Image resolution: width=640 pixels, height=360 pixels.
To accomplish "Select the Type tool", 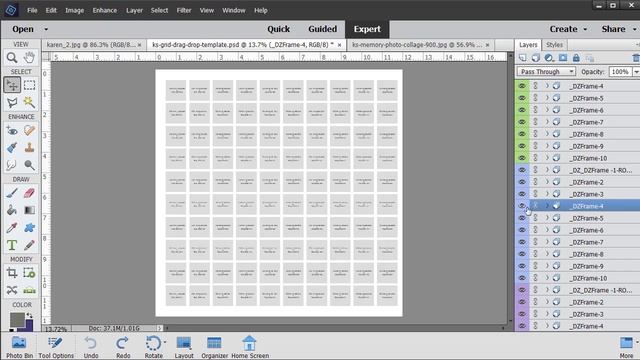I will (12, 245).
